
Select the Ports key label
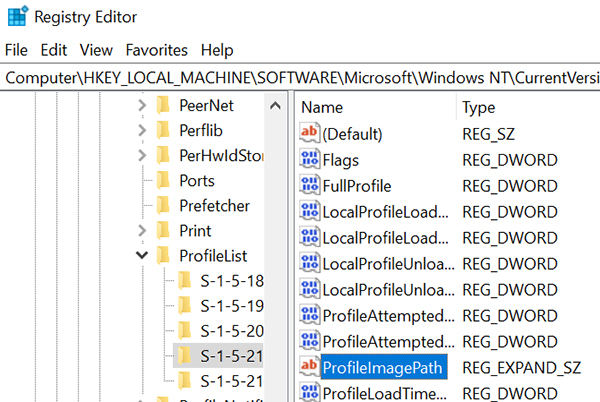tap(197, 181)
